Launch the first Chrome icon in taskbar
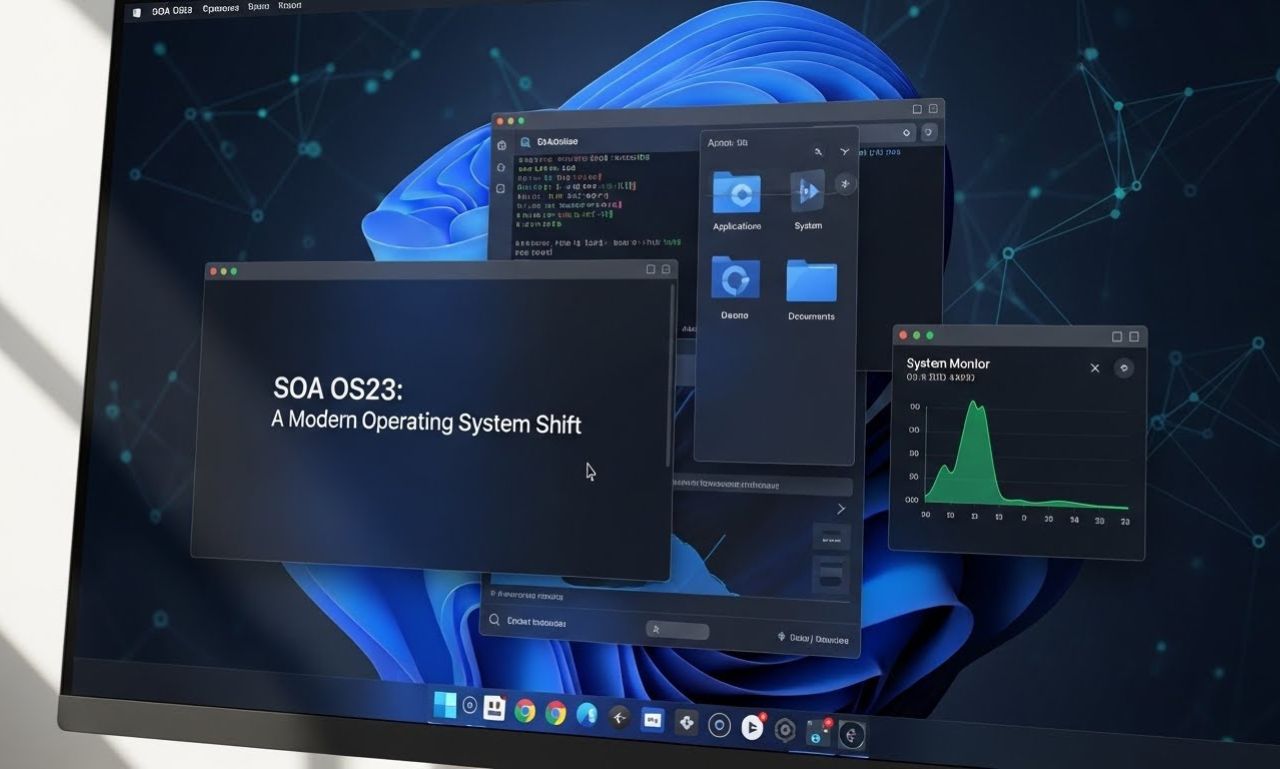 525,711
